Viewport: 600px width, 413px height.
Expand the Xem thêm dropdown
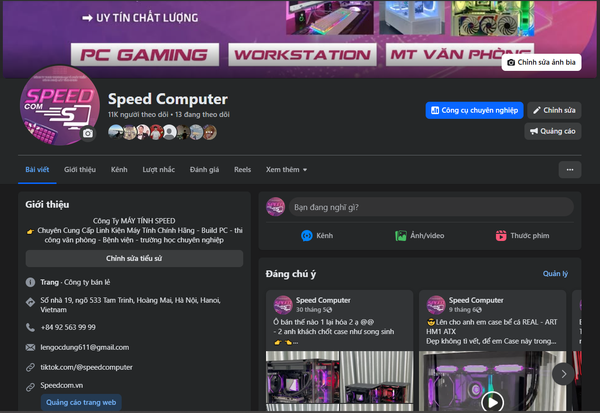click(x=286, y=170)
